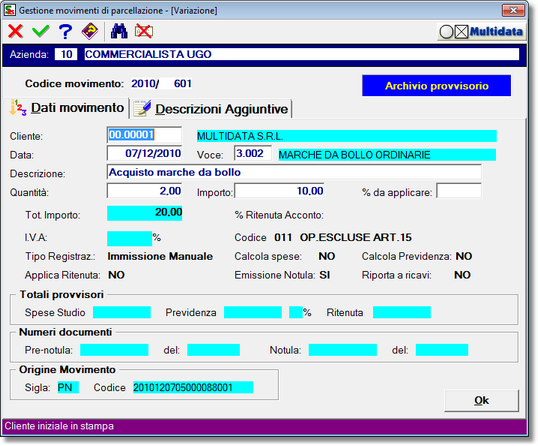Click the Notula number cyan field
The width and height of the screenshot is (538, 446).
[x=342, y=350]
